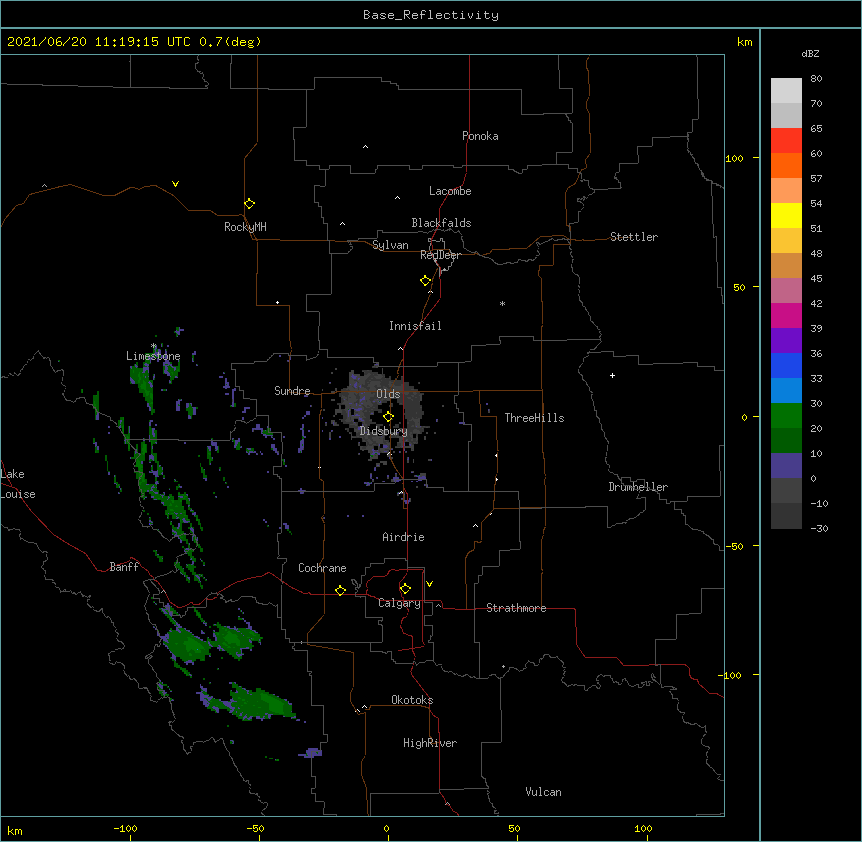Click the 65 value in dBZ legend

click(x=816, y=129)
